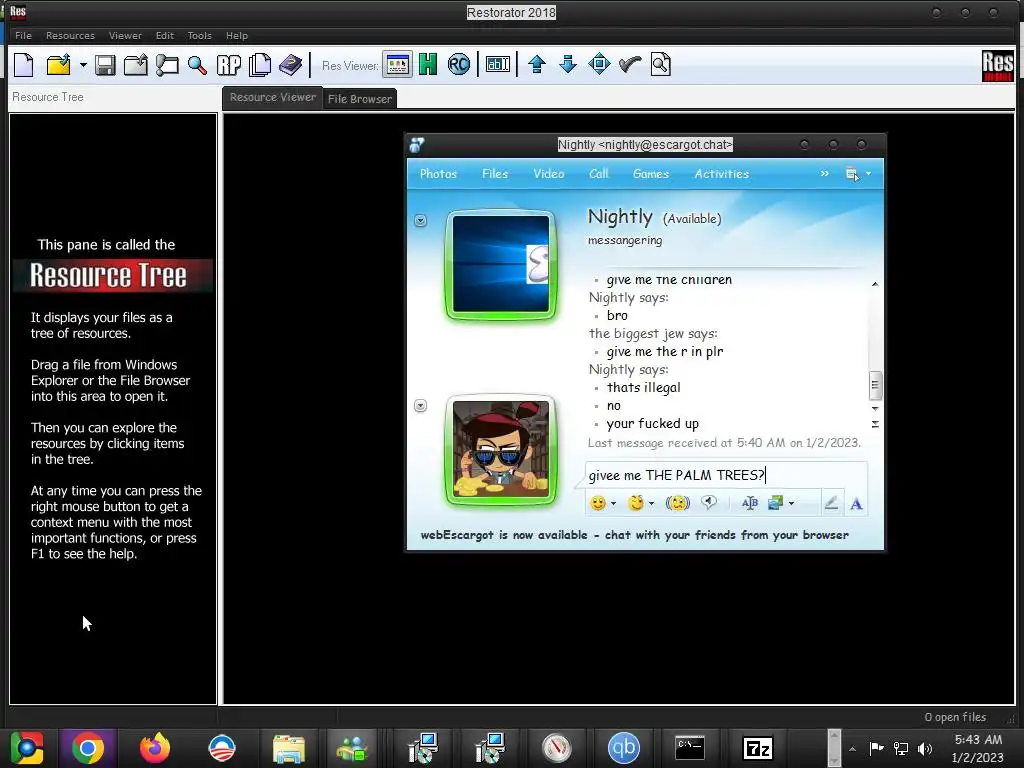Open the smiley emoticon picker
This screenshot has width=1024, height=768.
click(597, 503)
